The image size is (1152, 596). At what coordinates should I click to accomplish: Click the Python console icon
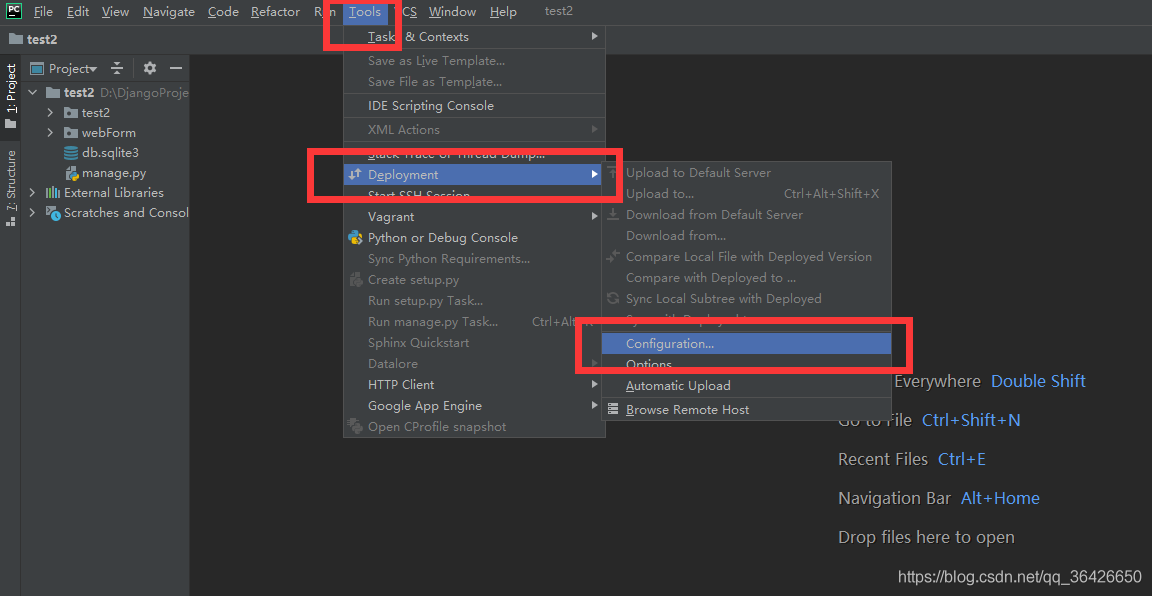point(355,237)
